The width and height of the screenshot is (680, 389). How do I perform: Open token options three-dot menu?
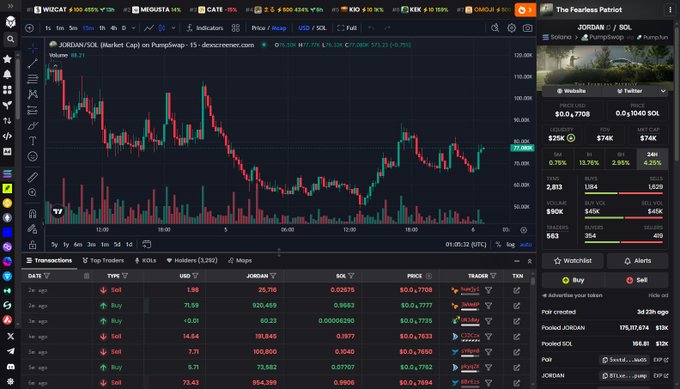(670, 10)
